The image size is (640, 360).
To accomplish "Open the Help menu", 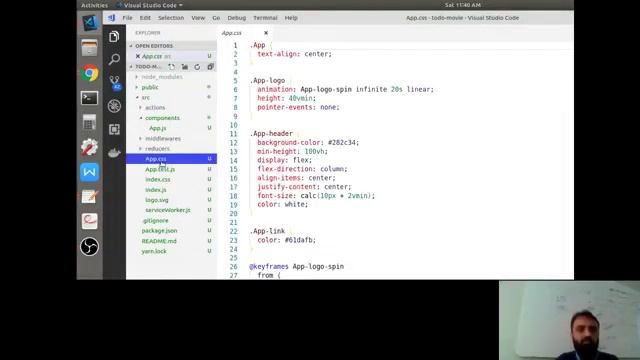I will tap(291, 18).
